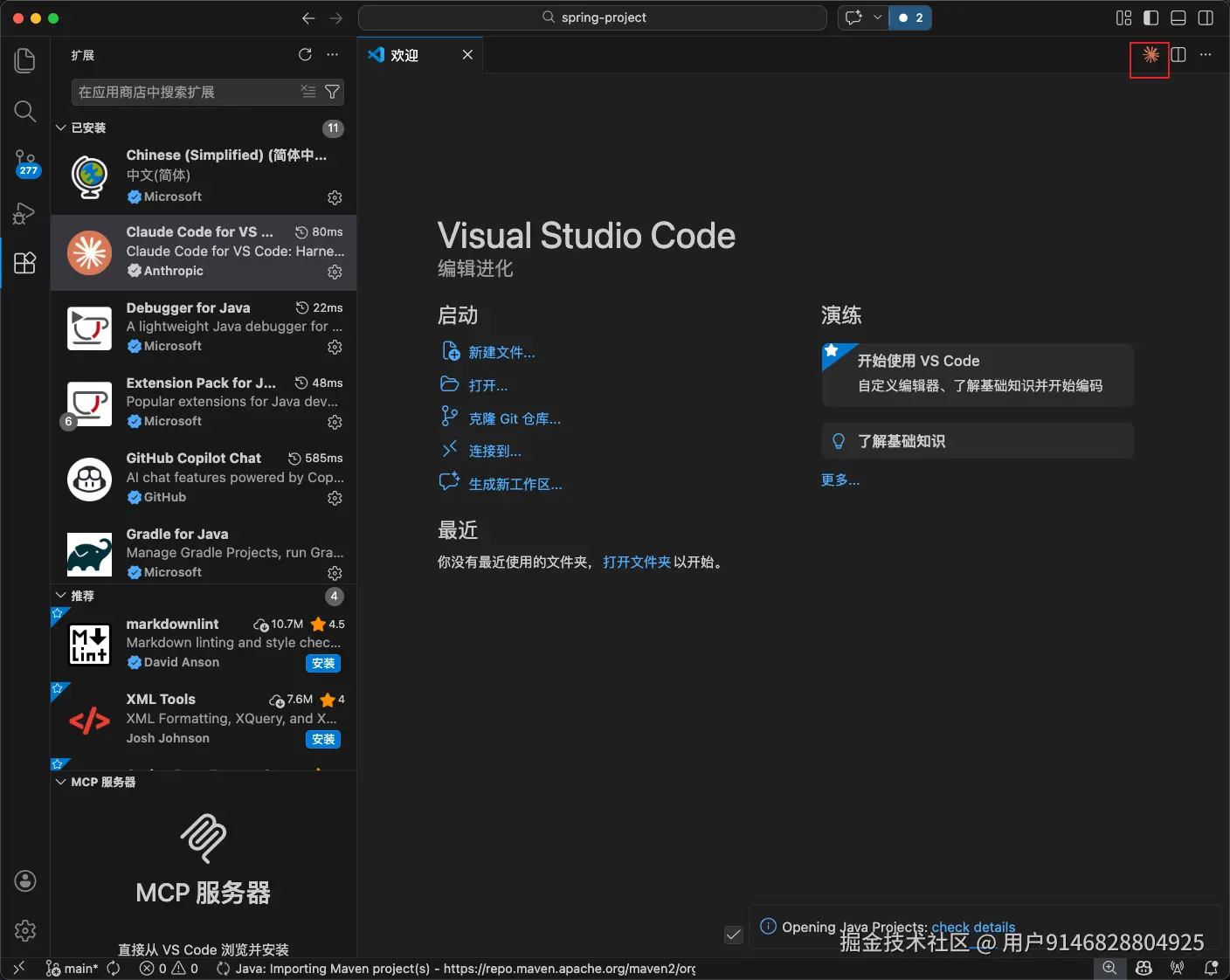
Task: Toggle the checkbox beside the notification
Action: [x=734, y=935]
